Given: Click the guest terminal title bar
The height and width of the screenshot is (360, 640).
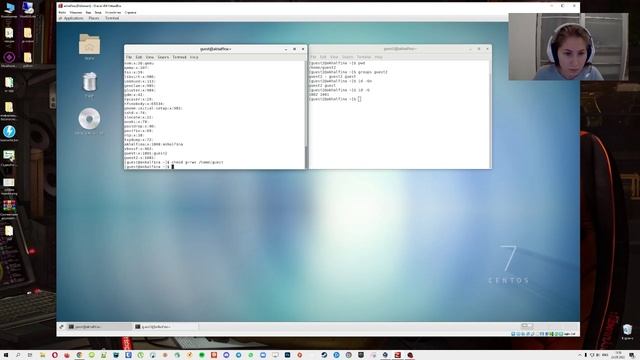Looking at the screenshot, I should point(215,49).
